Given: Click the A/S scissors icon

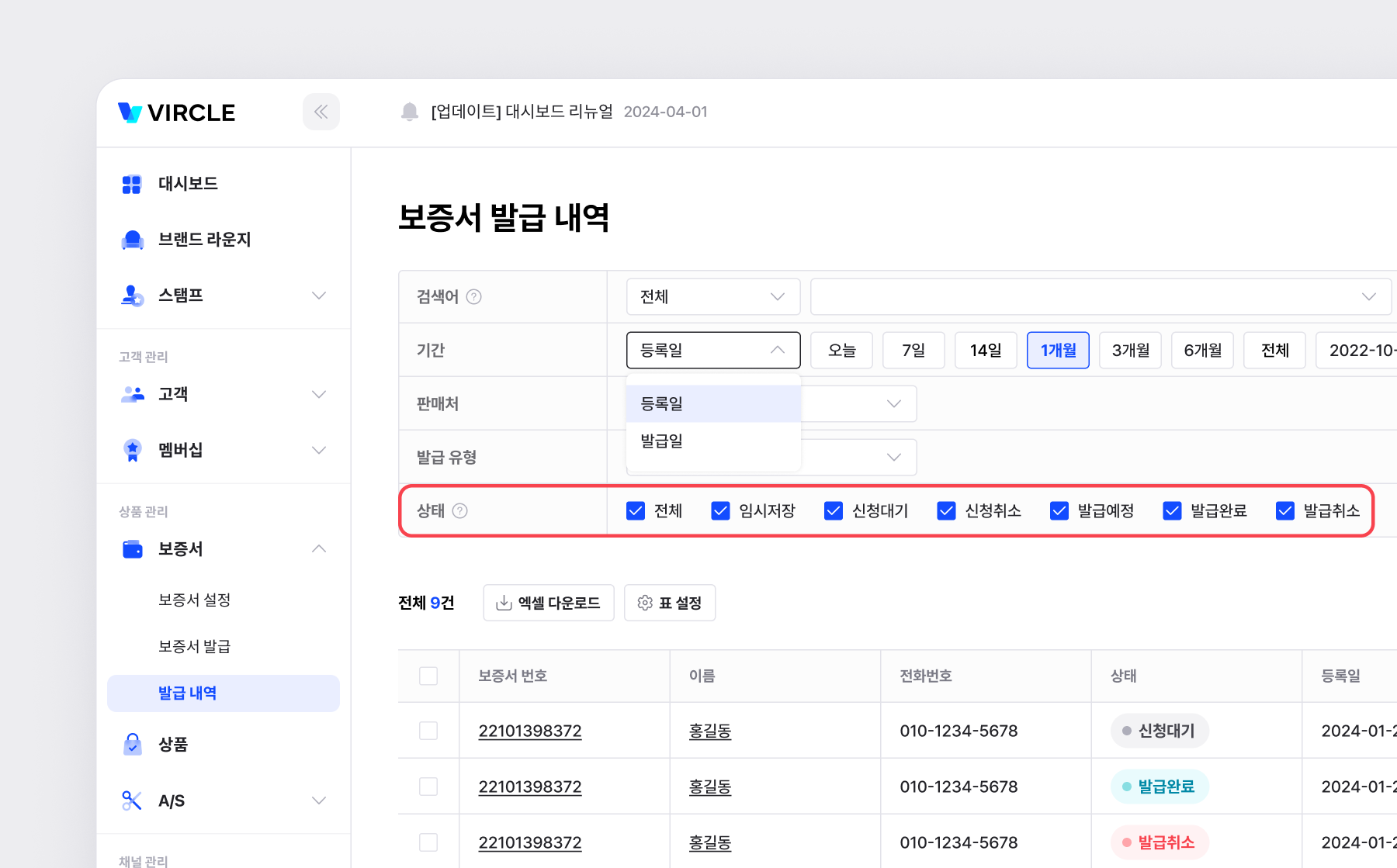Looking at the screenshot, I should [x=132, y=801].
